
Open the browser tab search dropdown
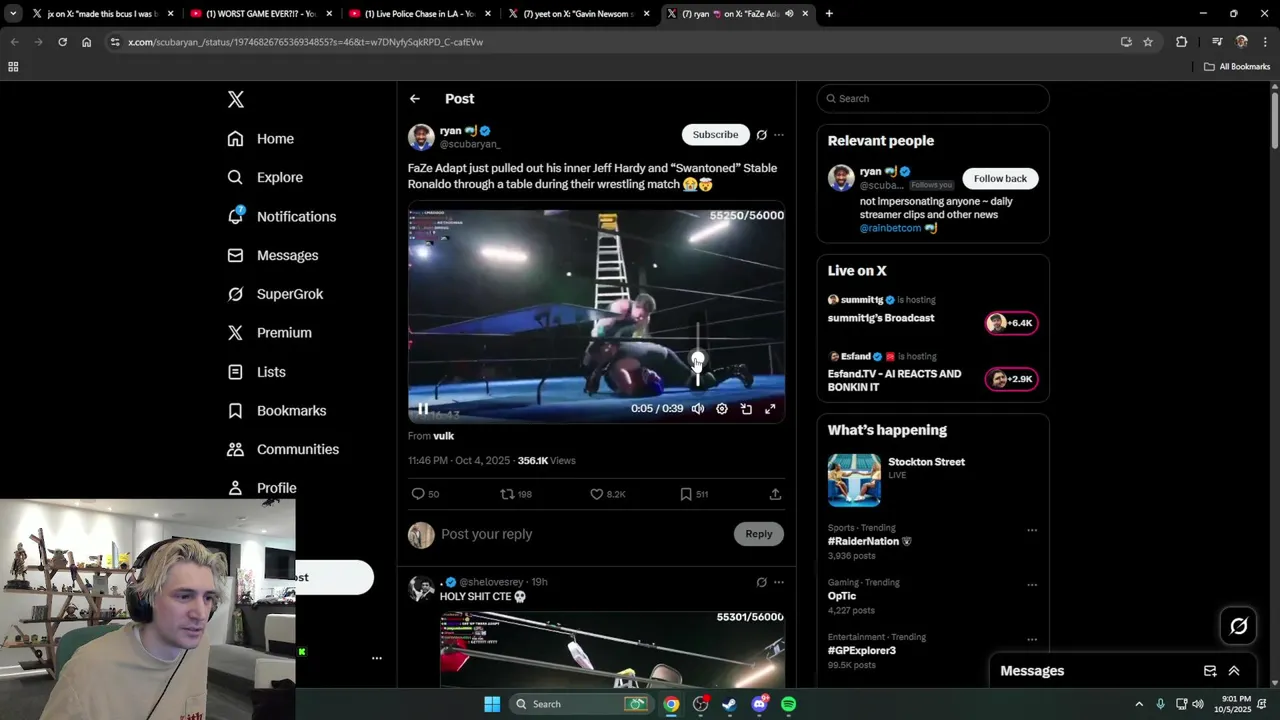[13, 14]
